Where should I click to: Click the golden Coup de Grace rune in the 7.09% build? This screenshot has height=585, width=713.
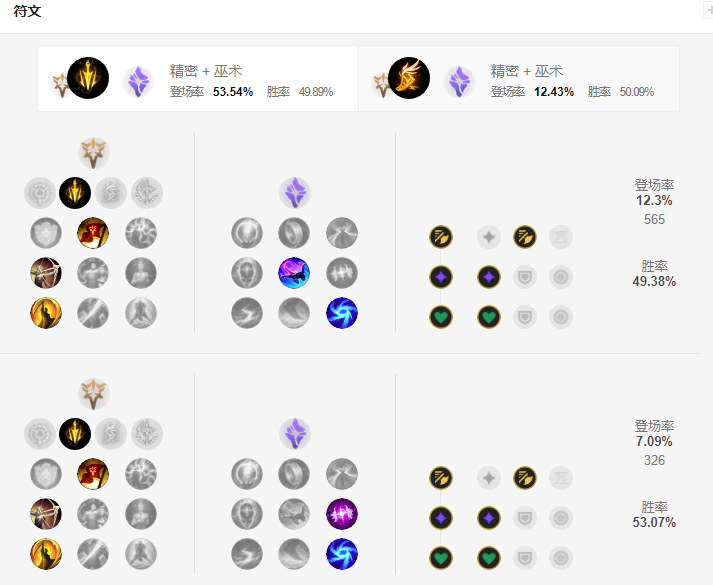[46, 554]
